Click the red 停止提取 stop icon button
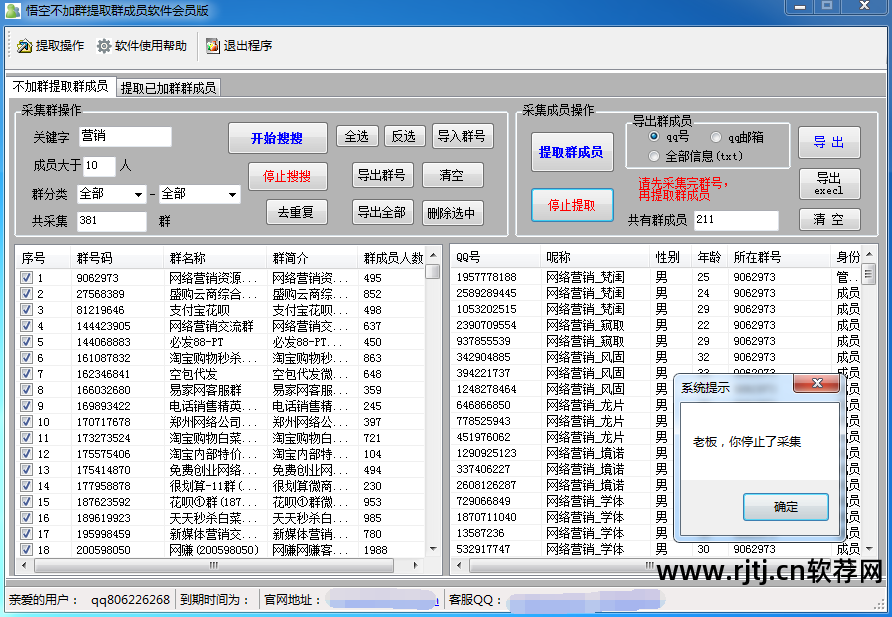 point(572,205)
